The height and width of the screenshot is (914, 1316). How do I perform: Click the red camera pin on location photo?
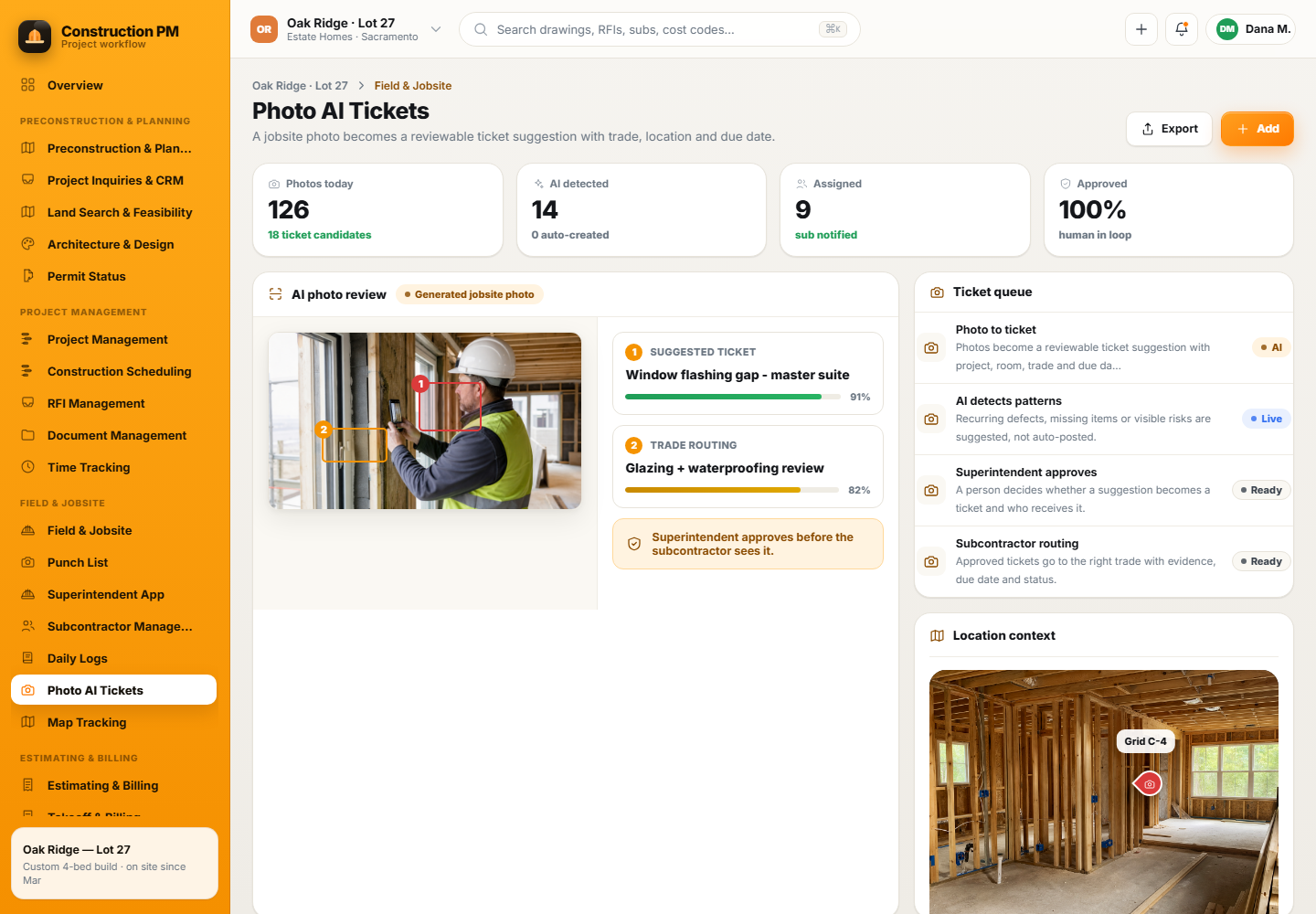click(1149, 784)
